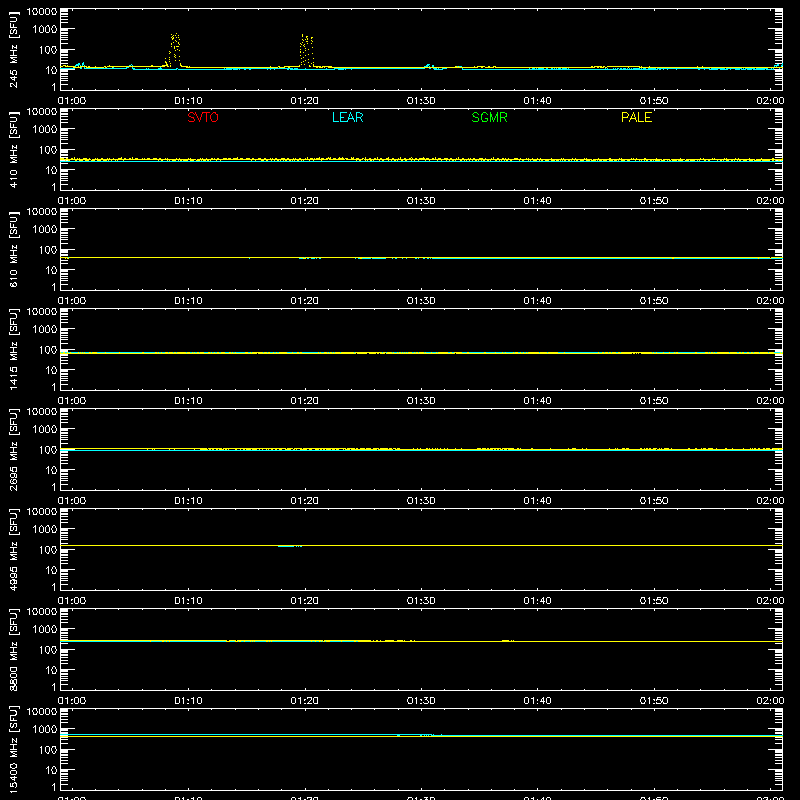Click the 01:20 time label of the 4995 MHz panel
The image size is (800, 800).
[x=305, y=601]
